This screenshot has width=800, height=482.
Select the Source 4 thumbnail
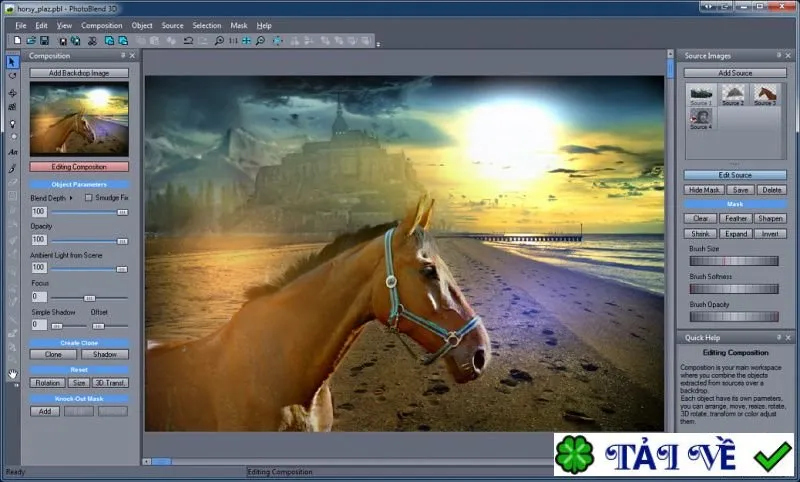(701, 118)
